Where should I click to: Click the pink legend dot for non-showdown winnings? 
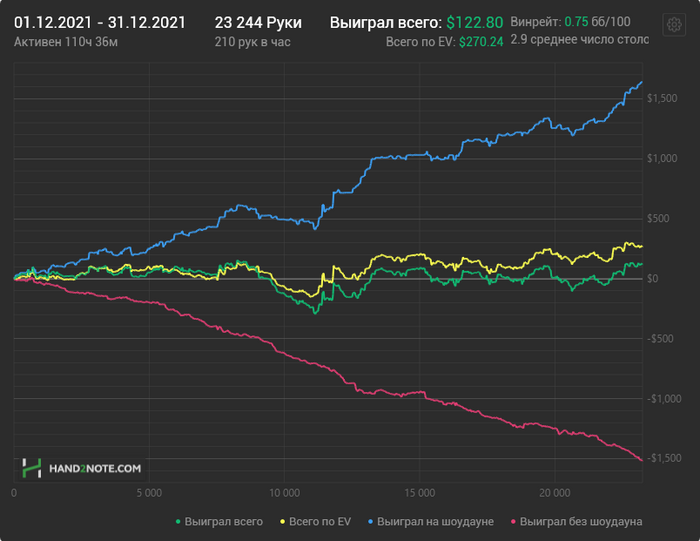[513, 521]
